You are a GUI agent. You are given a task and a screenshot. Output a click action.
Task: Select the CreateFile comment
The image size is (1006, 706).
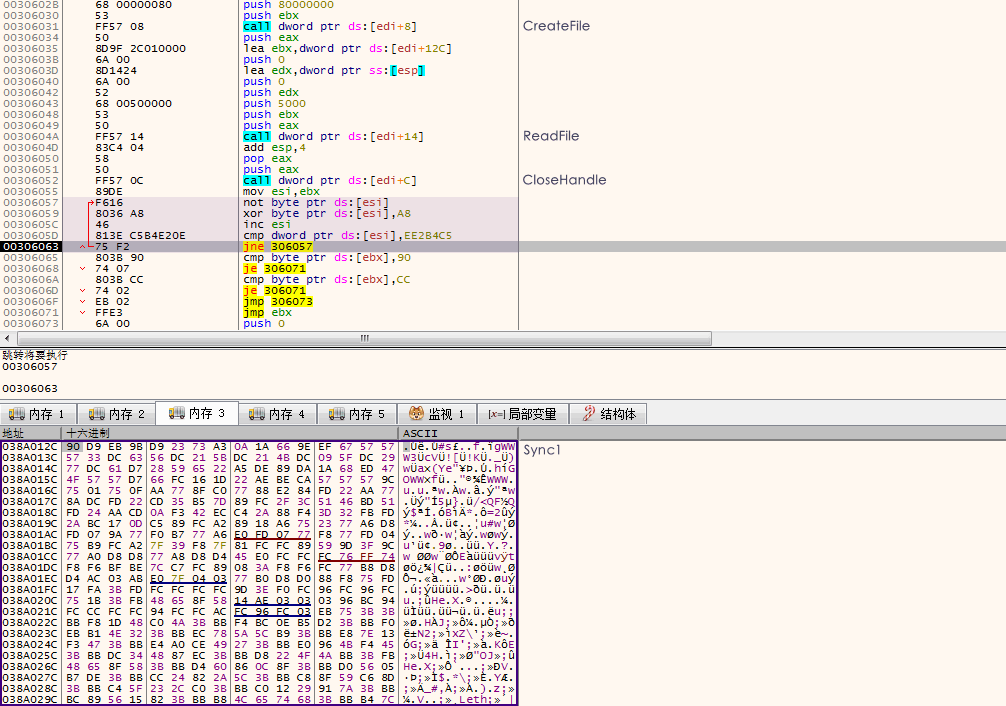click(x=556, y=26)
